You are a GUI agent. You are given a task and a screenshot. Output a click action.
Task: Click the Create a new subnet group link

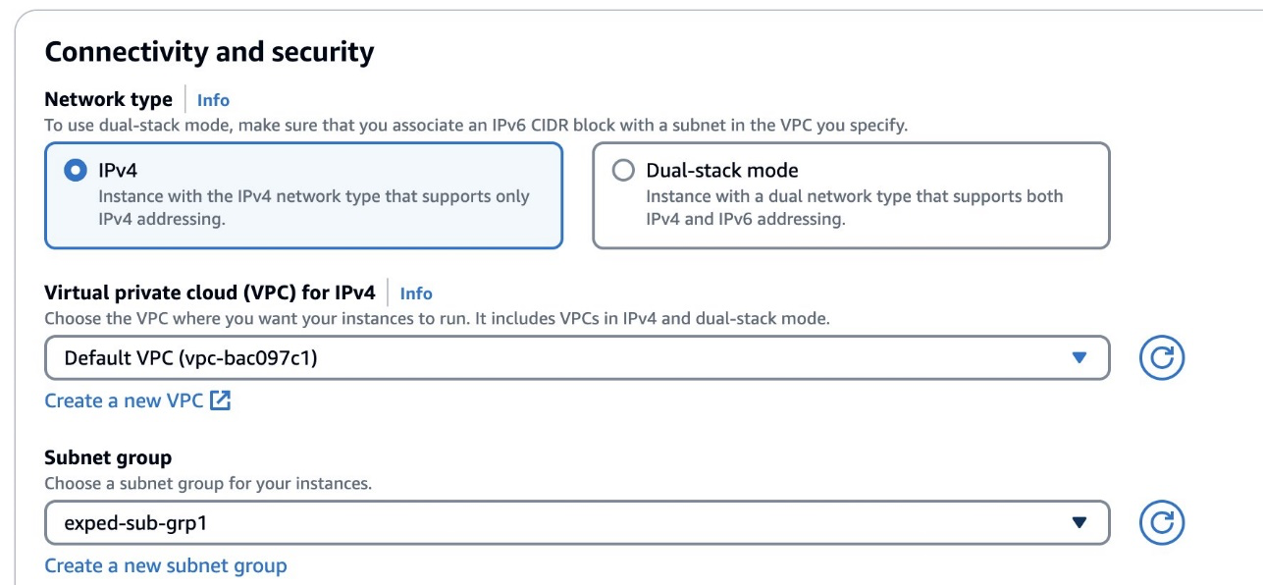click(165, 566)
